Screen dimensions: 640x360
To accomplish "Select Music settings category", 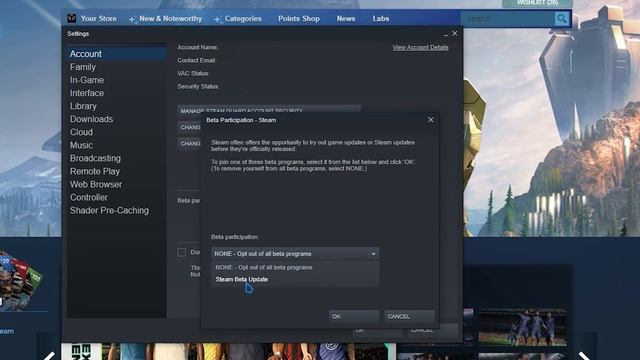I will (117, 145).
